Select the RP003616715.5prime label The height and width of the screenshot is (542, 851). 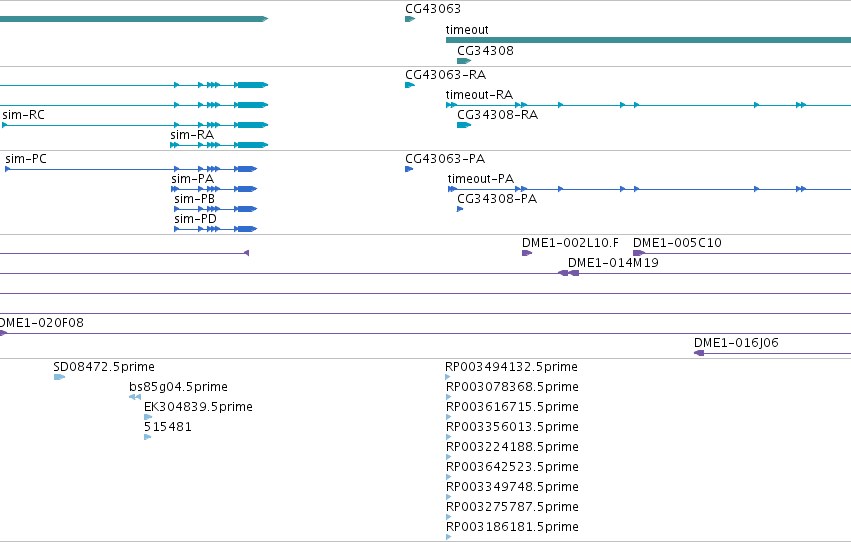[512, 407]
